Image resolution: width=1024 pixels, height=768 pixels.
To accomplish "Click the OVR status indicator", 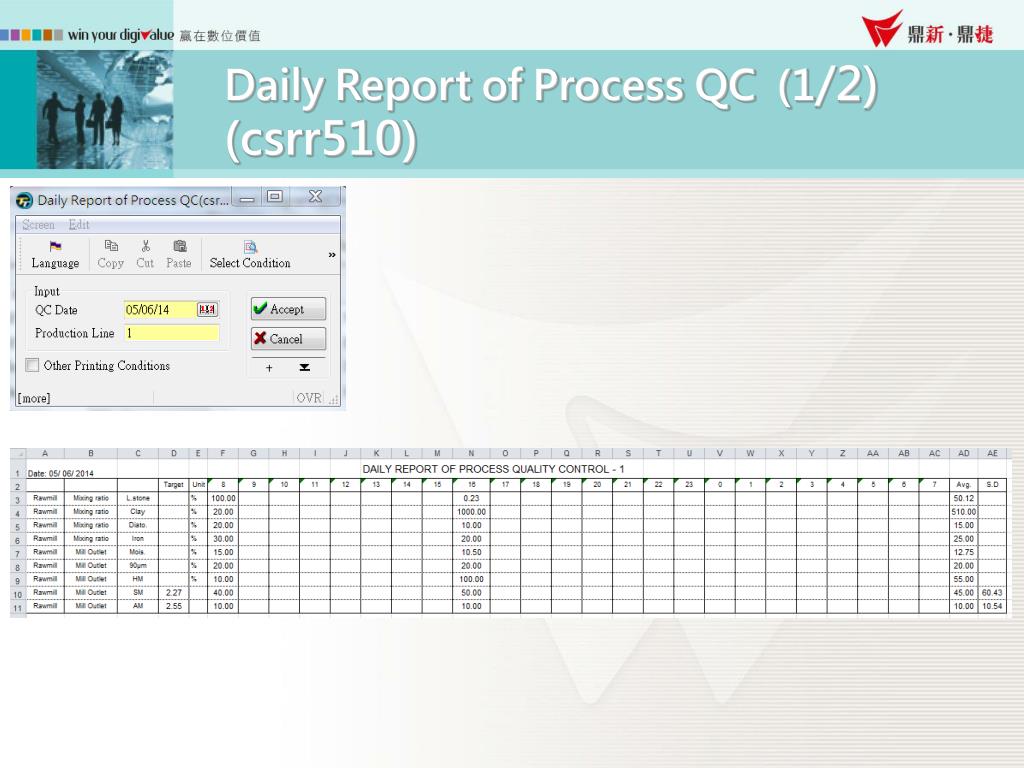I will 309,398.
